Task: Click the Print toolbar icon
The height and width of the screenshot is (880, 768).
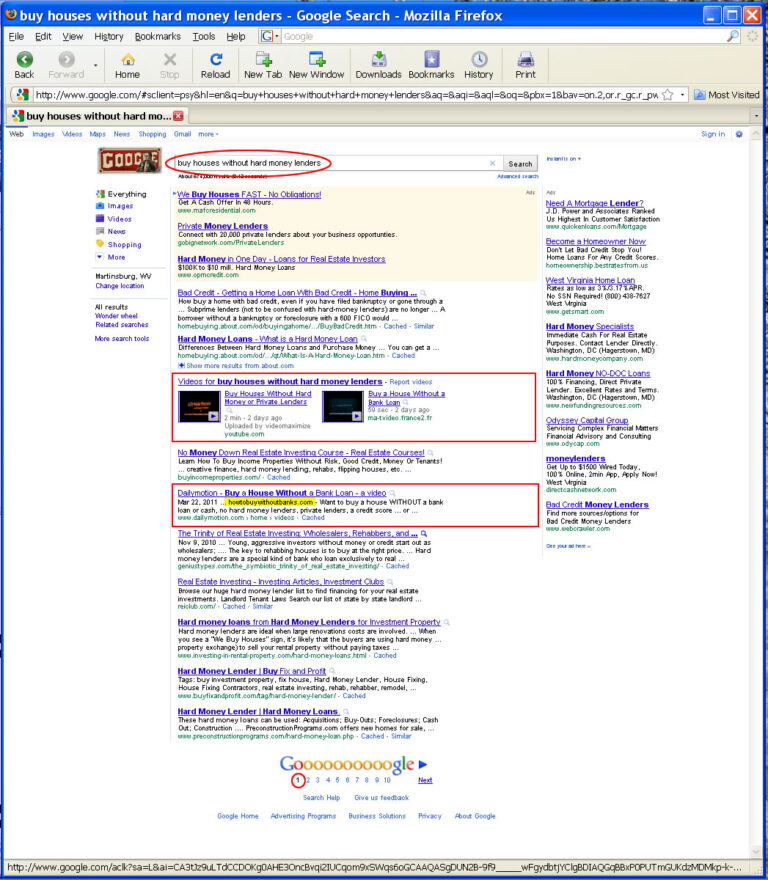Action: click(525, 59)
